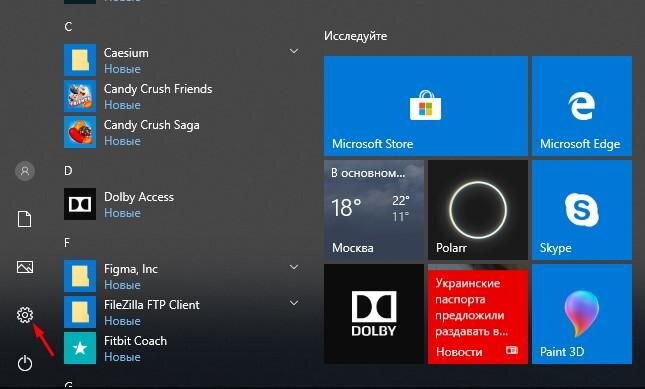Open Dolby Access app icon
The height and width of the screenshot is (389, 645).
coord(80,204)
